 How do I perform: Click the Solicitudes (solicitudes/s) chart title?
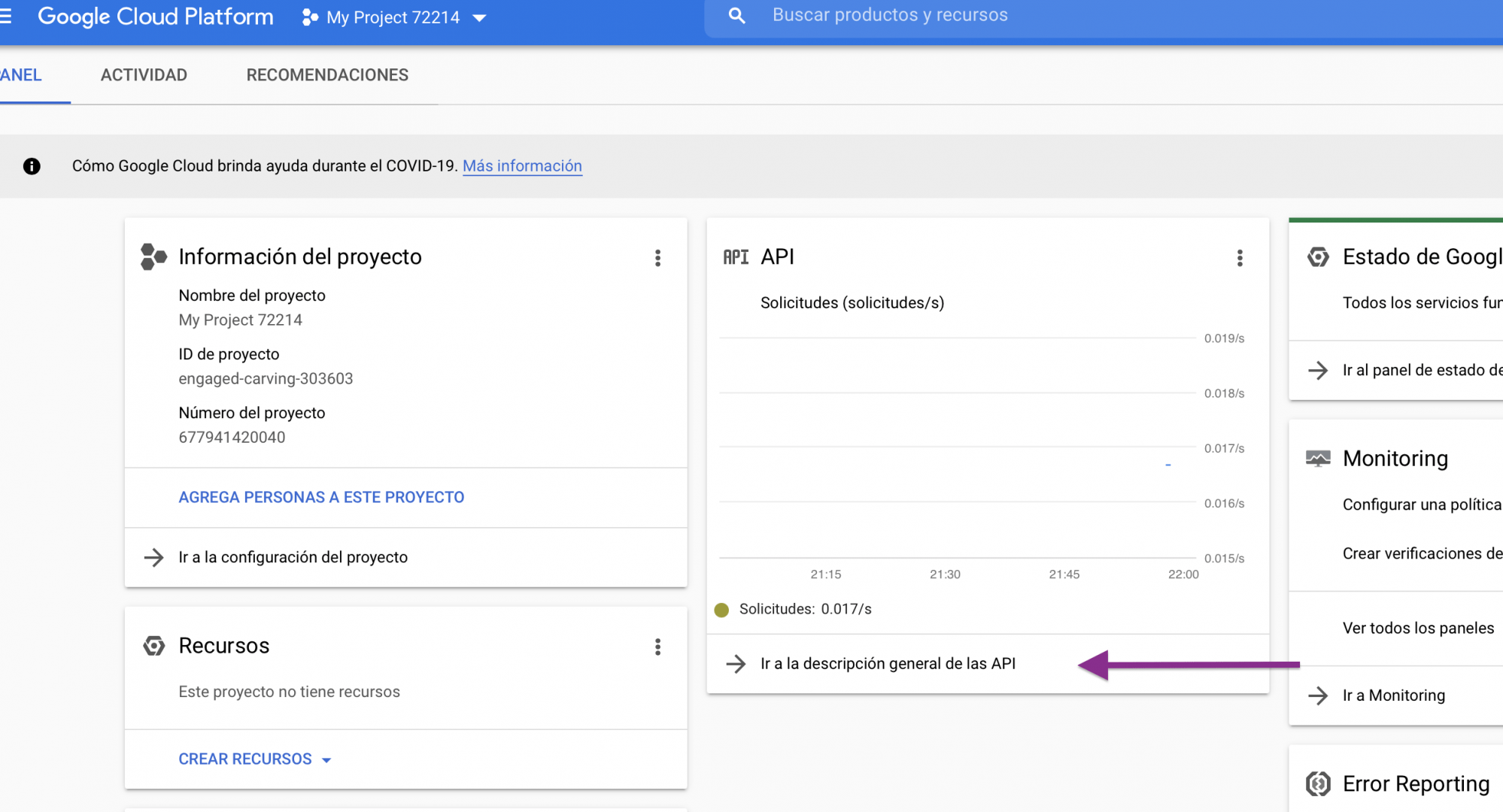(x=852, y=303)
